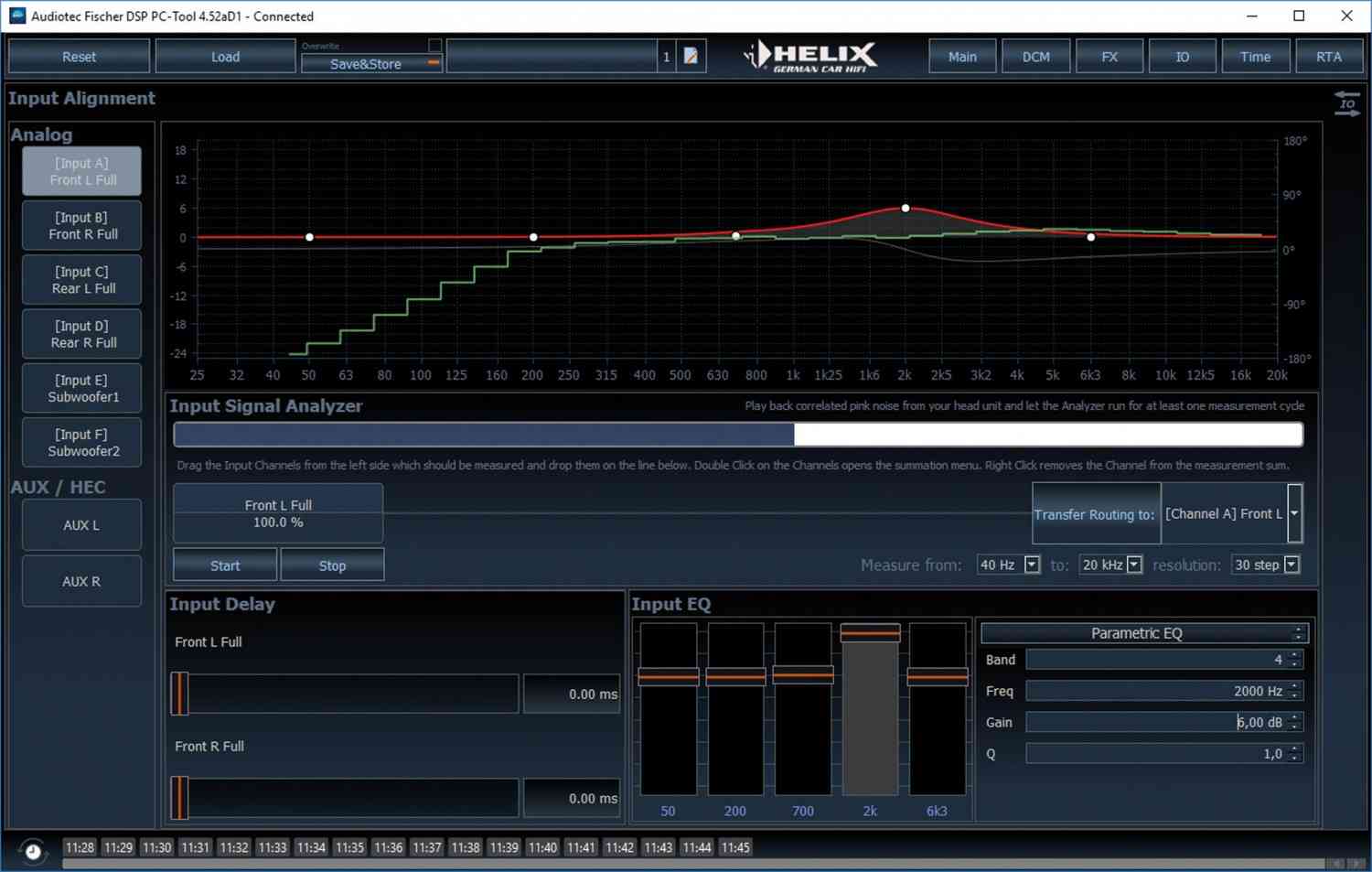Click the Front R Full delay slider

(345, 798)
